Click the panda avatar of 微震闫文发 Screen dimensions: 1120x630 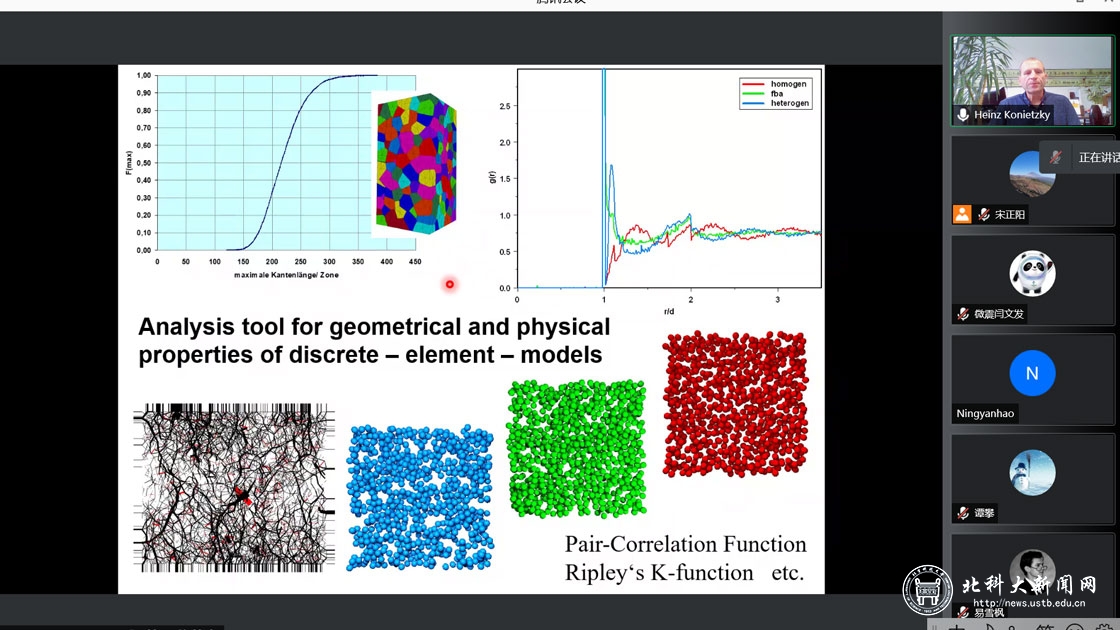click(1032, 273)
